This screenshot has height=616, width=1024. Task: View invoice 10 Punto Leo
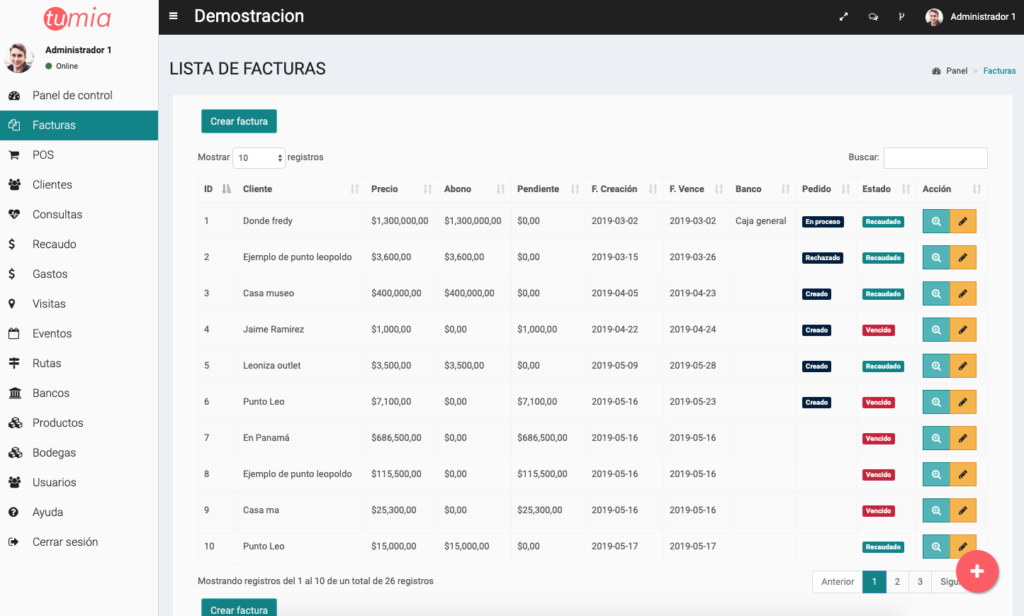(936, 547)
